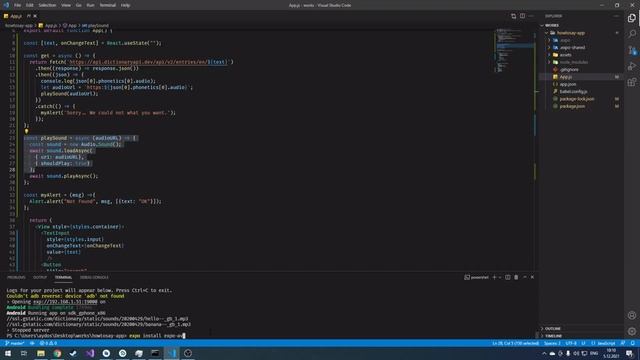
Task: Switch to the Problems panel tab
Action: (x=16, y=278)
